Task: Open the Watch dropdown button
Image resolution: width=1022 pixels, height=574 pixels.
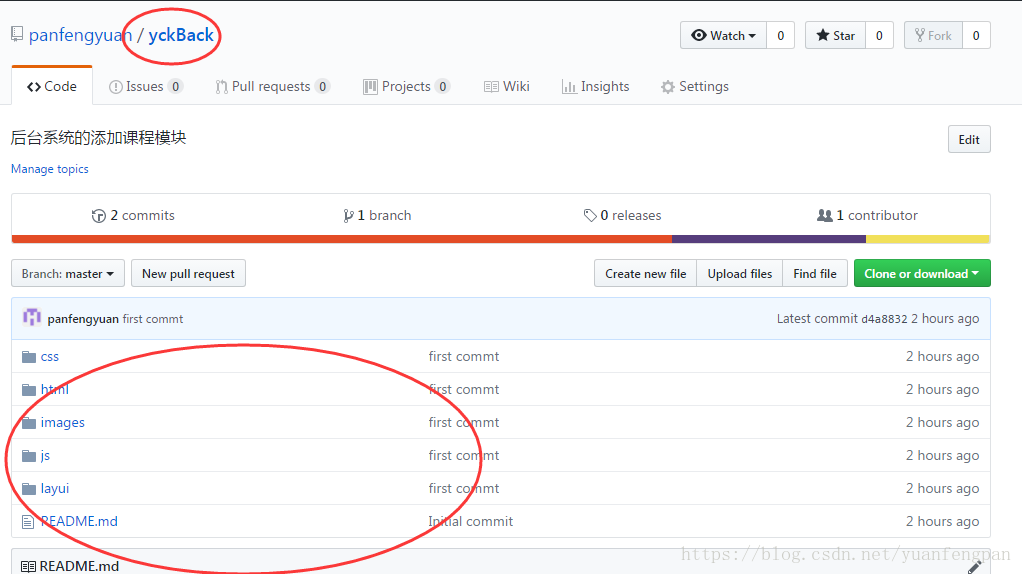Action: tap(723, 35)
